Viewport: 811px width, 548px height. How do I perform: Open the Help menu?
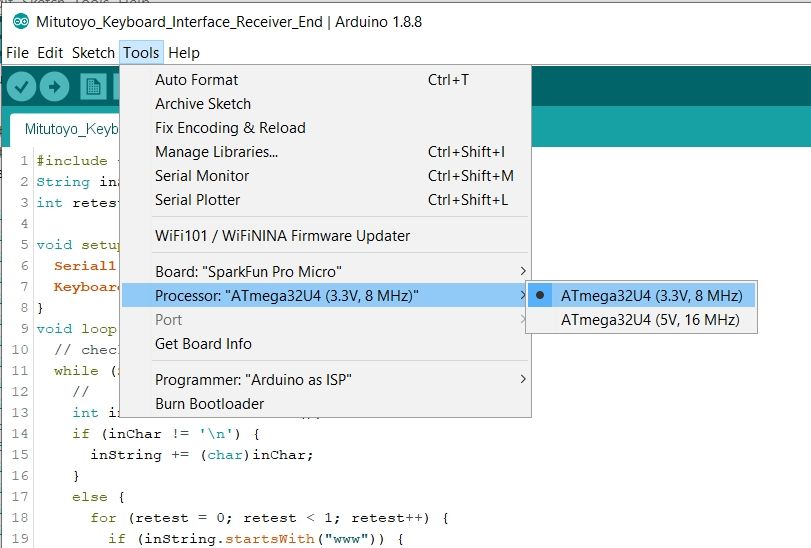coord(184,53)
